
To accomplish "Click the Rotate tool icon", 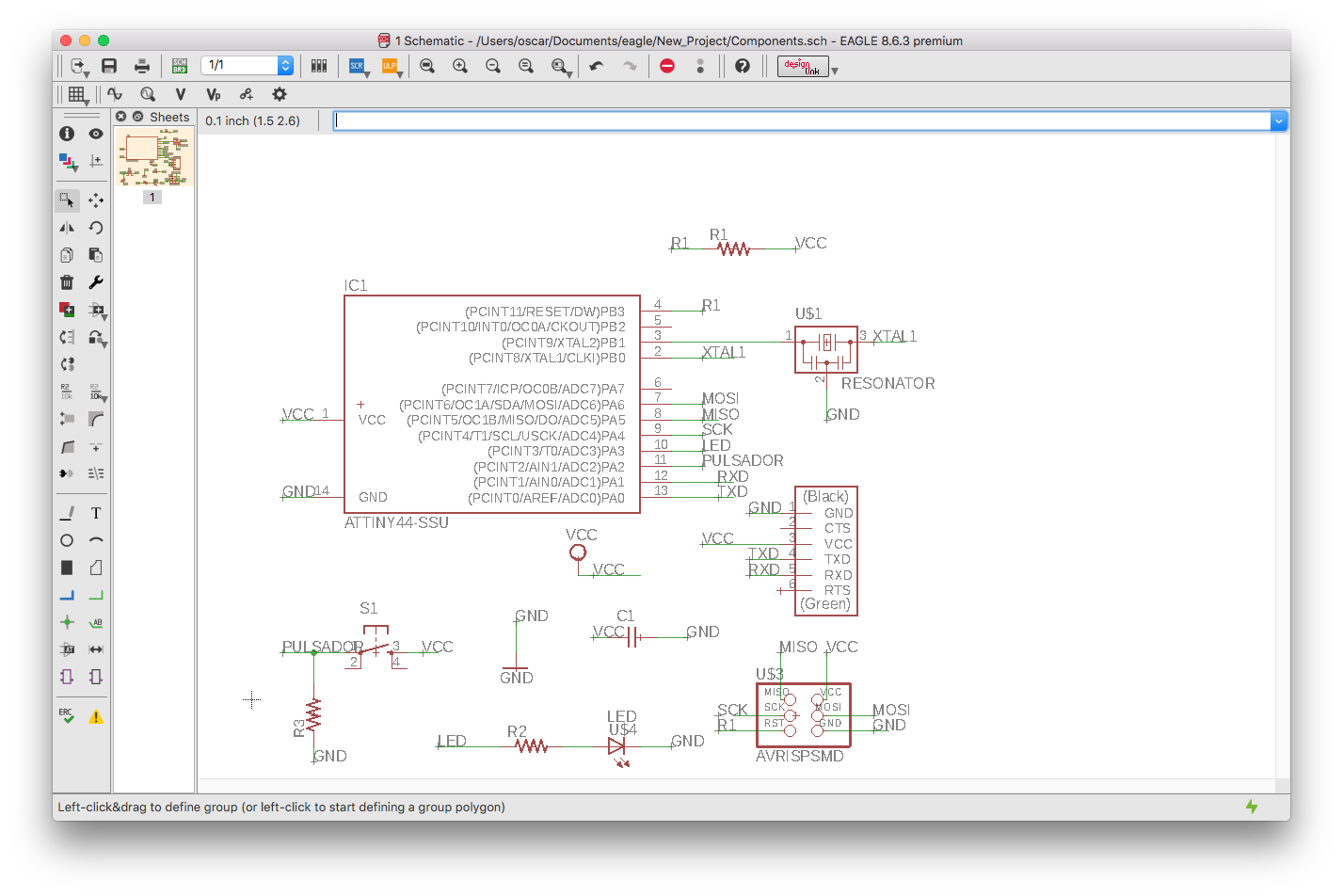I will 96,228.
